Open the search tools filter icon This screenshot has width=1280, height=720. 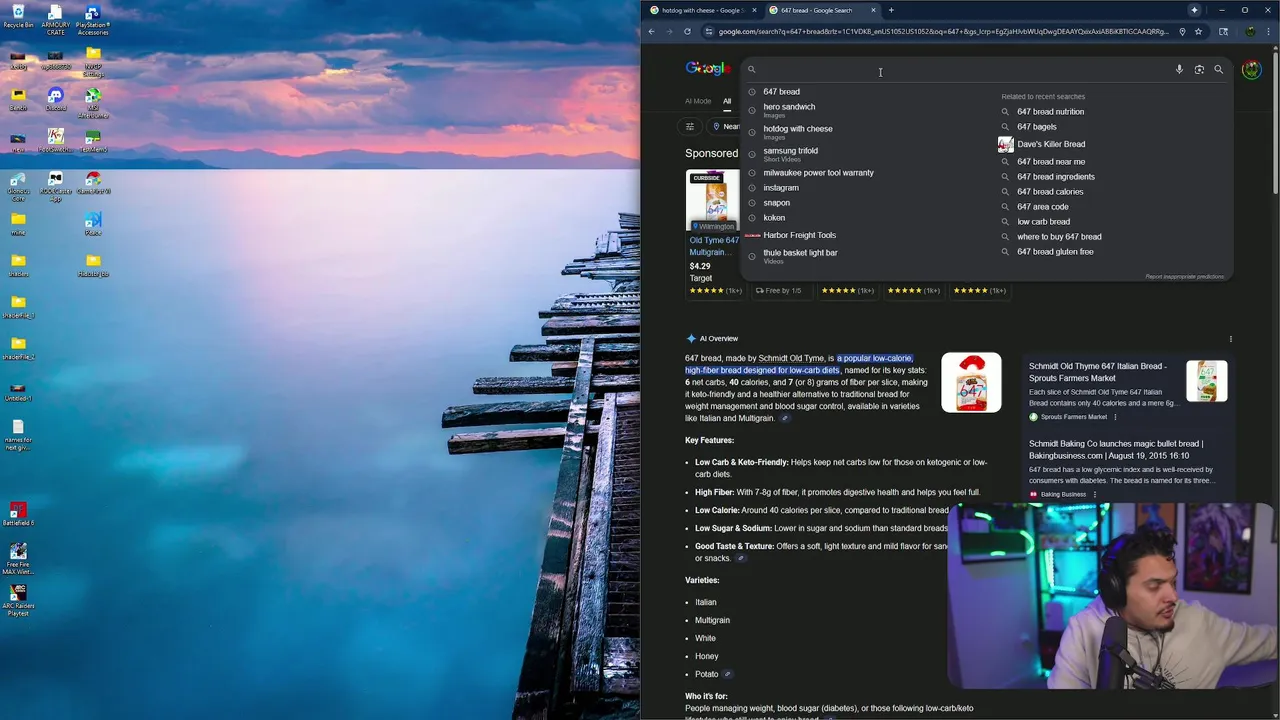[x=689, y=126]
